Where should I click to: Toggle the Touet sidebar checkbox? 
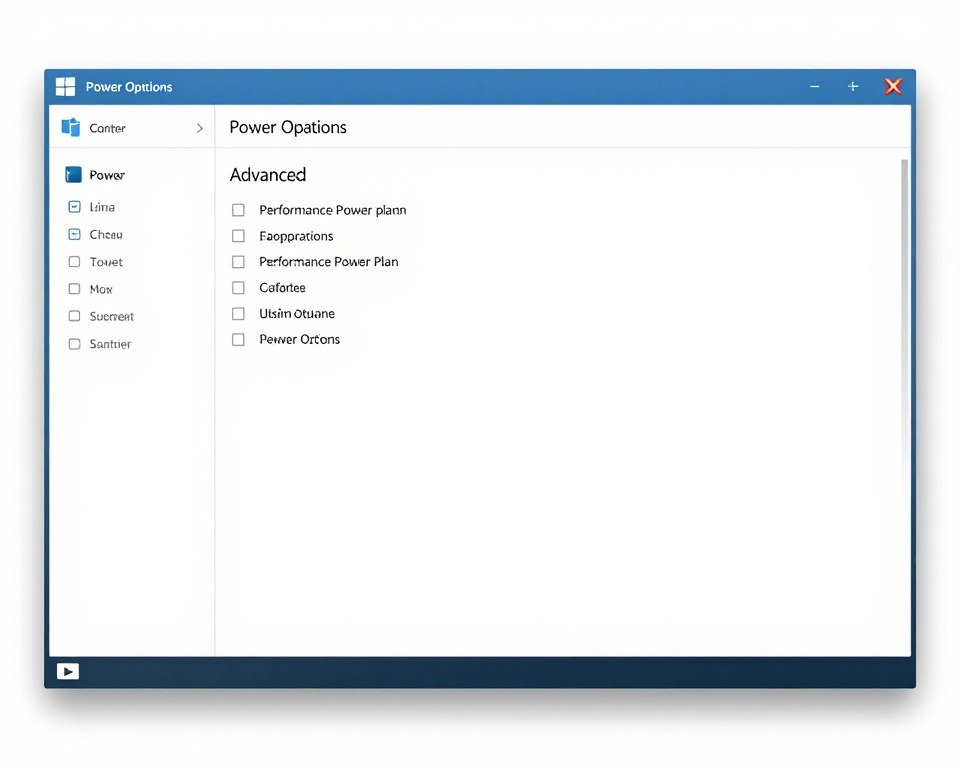point(73,261)
